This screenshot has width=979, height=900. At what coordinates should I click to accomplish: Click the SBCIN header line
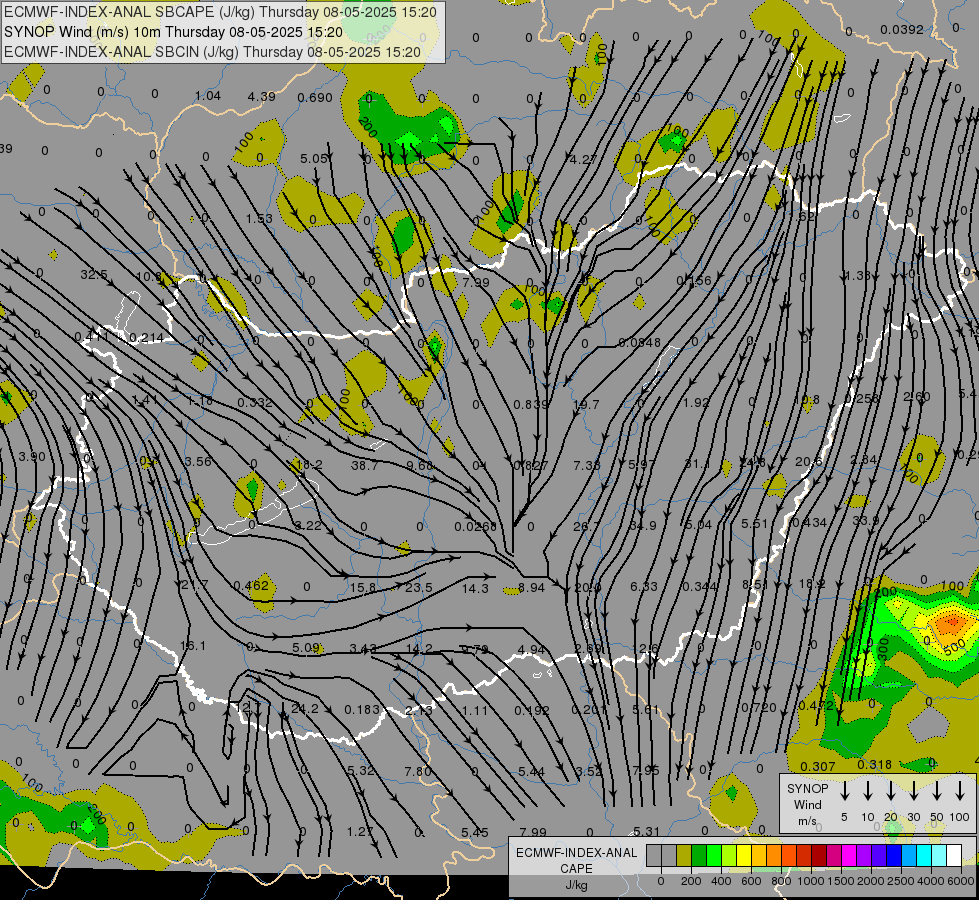click(x=212, y=52)
